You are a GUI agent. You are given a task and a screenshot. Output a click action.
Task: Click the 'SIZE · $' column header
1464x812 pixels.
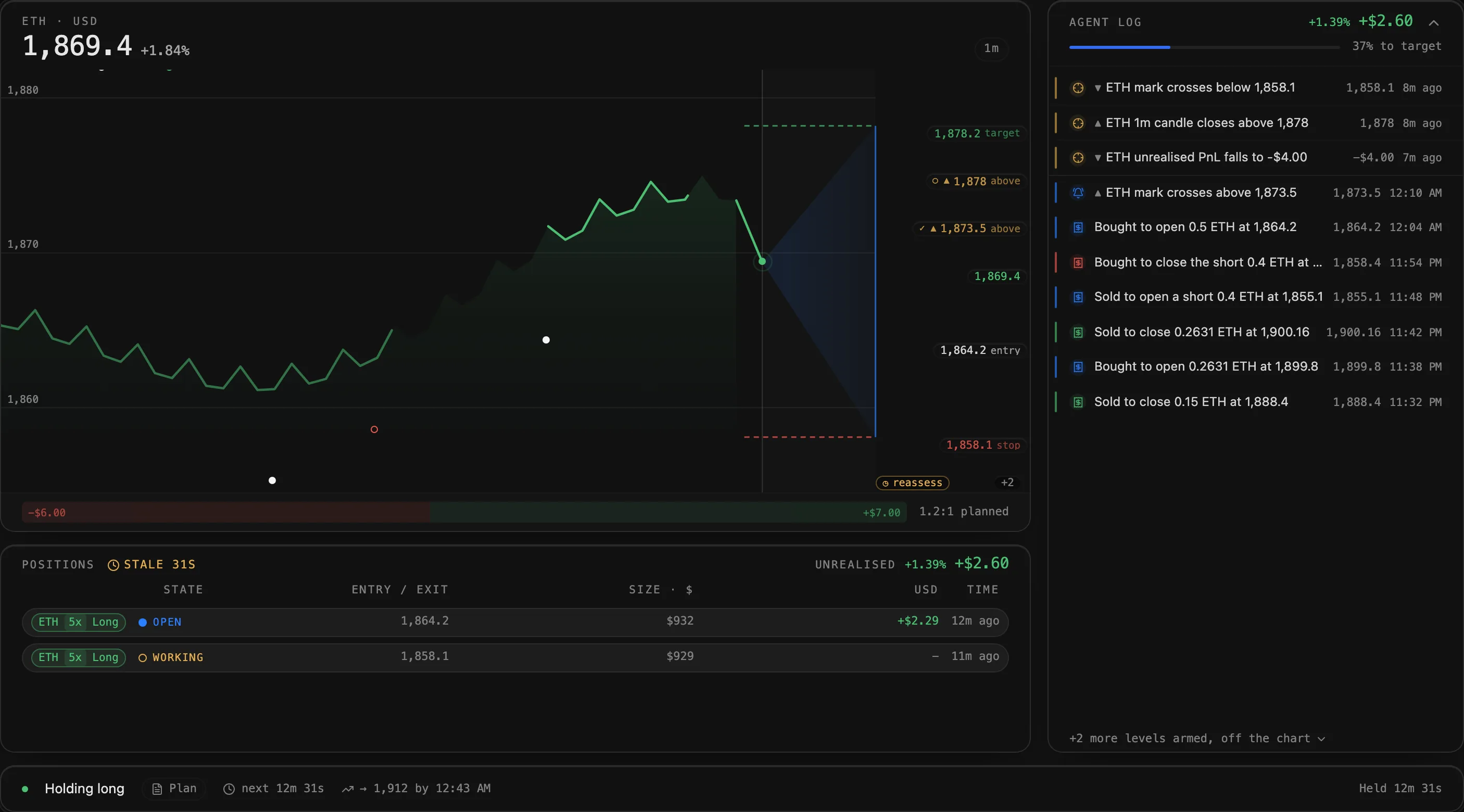click(x=660, y=590)
